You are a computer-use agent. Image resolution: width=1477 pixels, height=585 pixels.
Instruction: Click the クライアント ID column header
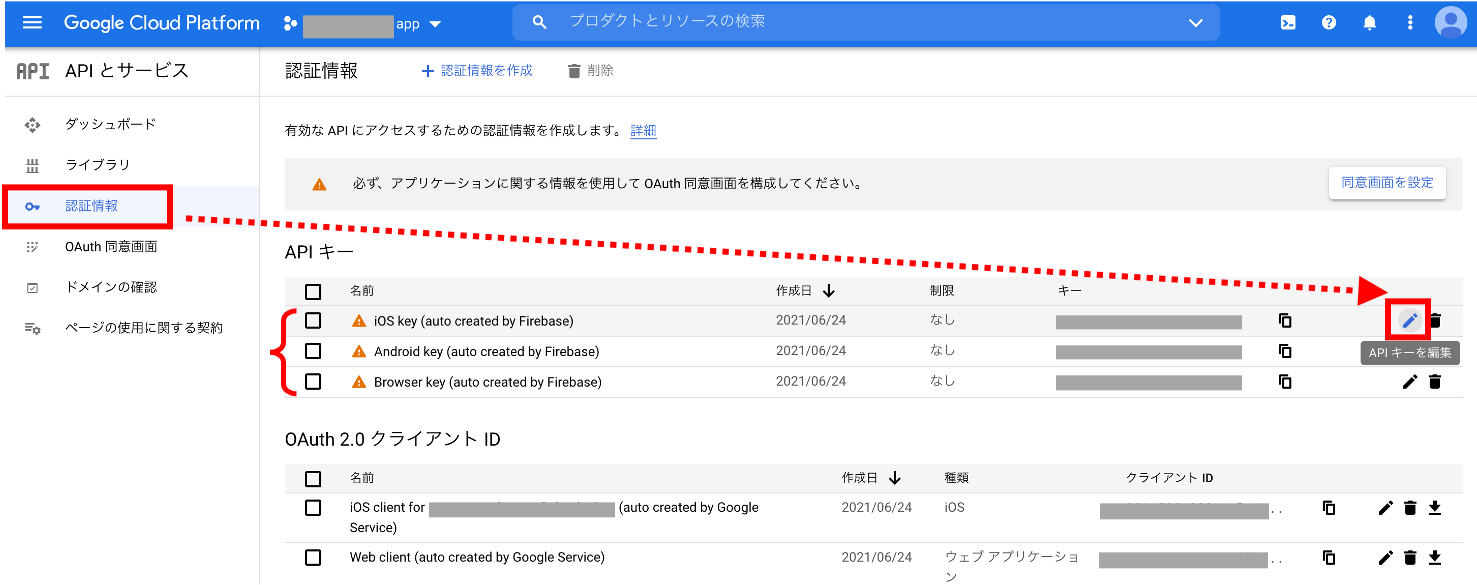pos(1169,478)
